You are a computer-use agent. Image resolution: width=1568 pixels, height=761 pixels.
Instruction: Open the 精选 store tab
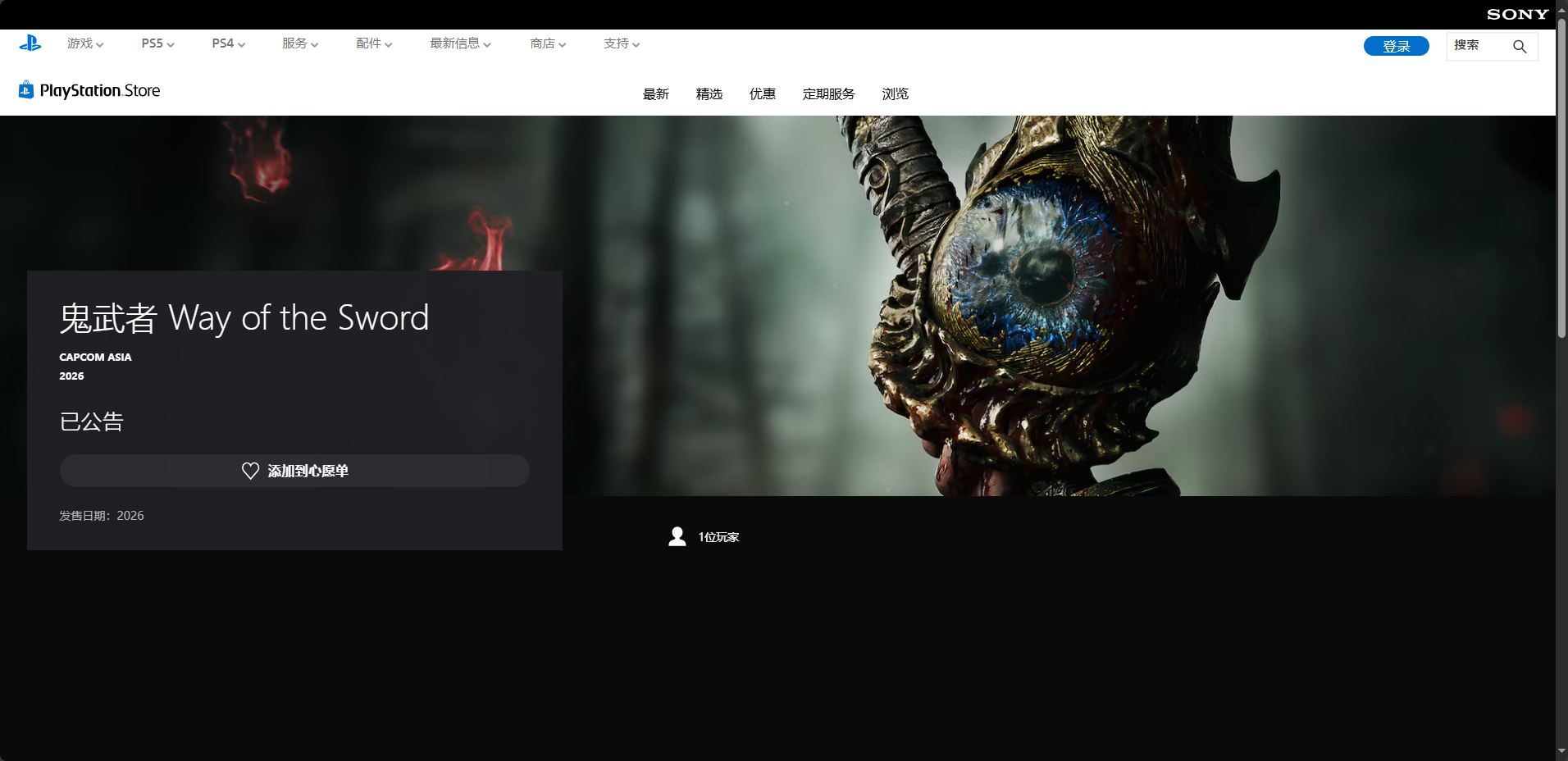pyautogui.click(x=709, y=94)
